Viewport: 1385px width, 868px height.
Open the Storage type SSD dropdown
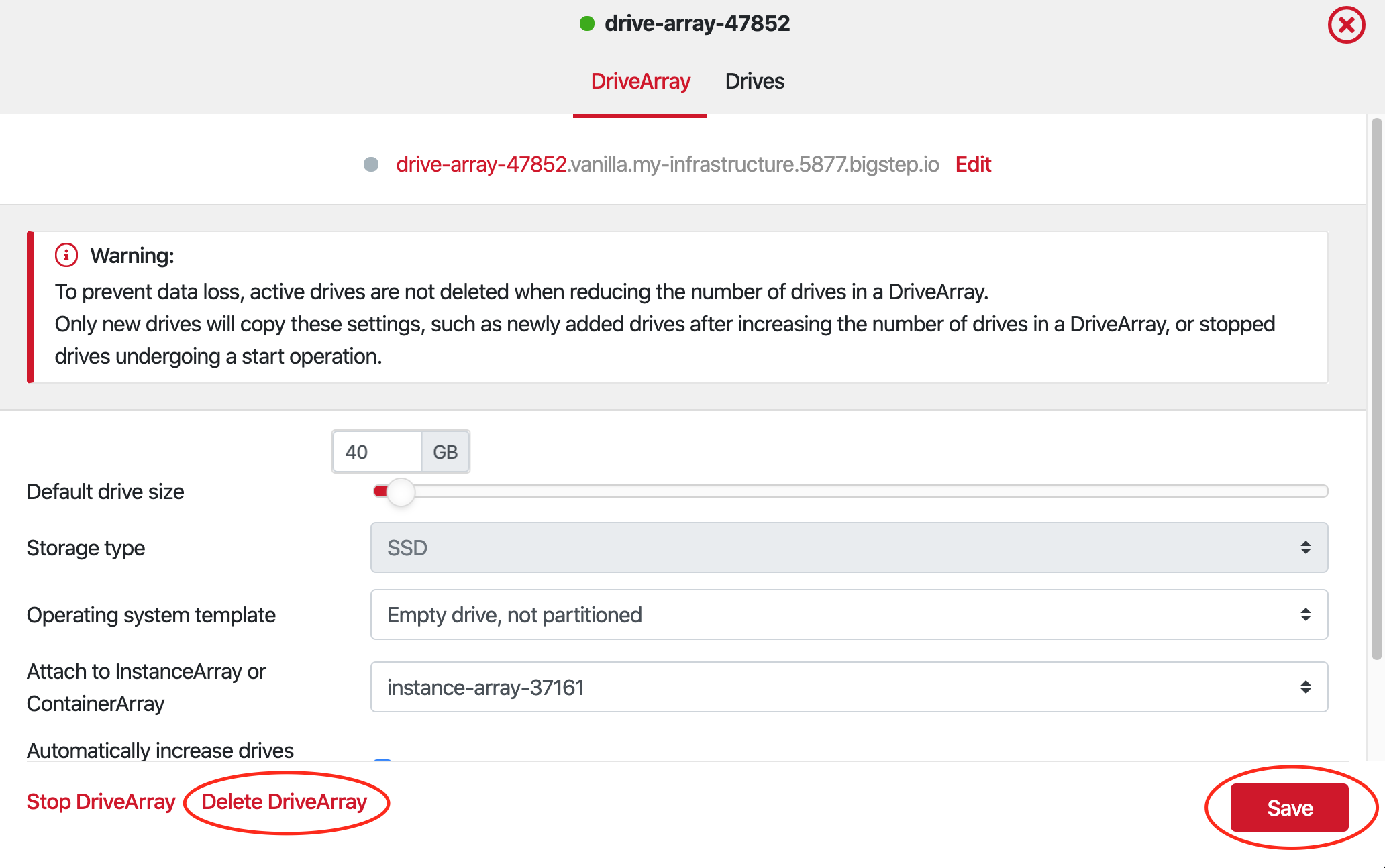coord(849,547)
